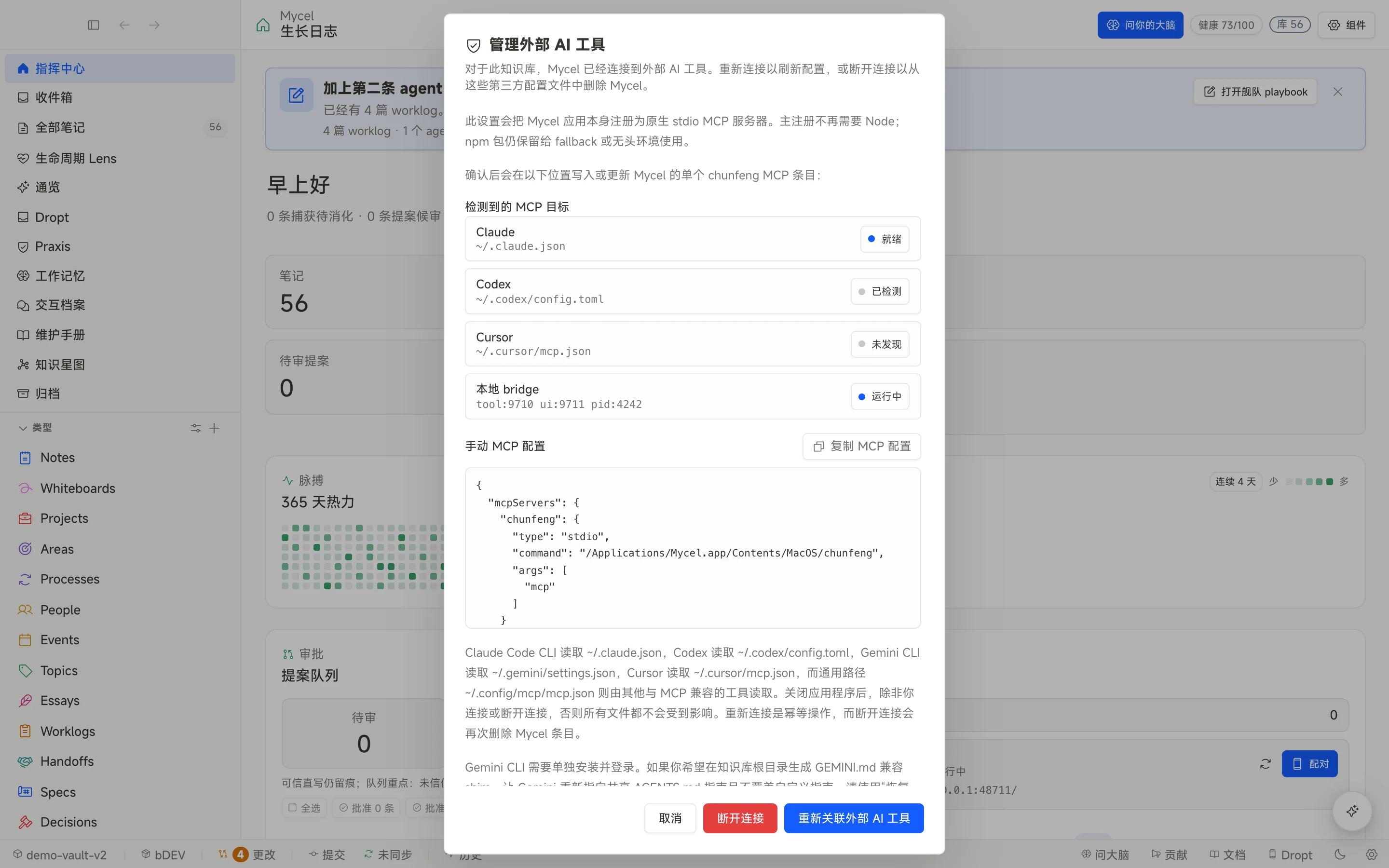Click 取消 in the dialog

pos(670,818)
